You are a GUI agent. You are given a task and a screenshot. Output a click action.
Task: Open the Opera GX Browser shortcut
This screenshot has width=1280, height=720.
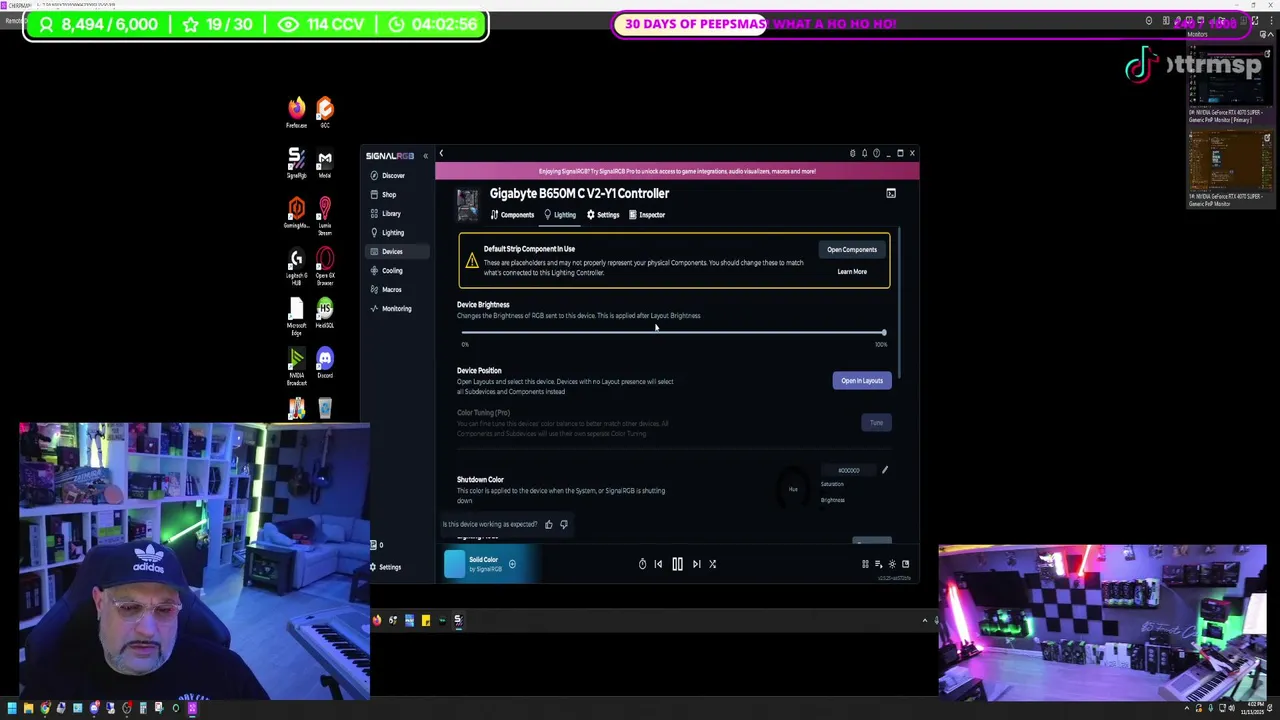(325, 265)
